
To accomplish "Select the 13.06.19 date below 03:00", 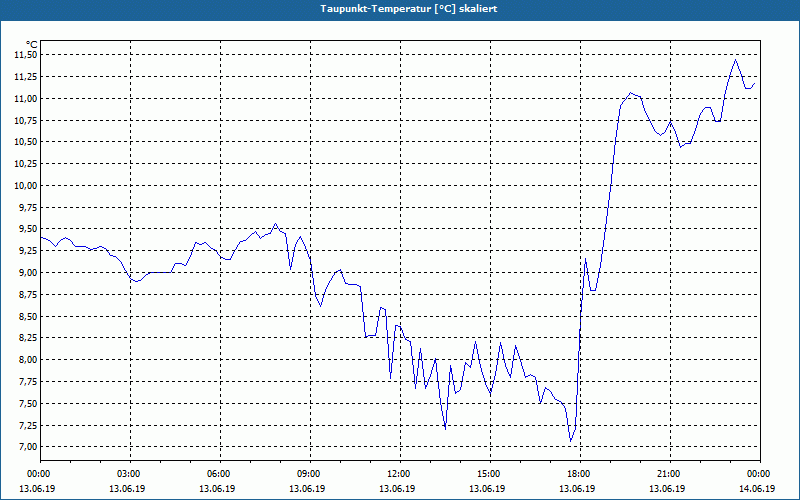I will point(127,488).
